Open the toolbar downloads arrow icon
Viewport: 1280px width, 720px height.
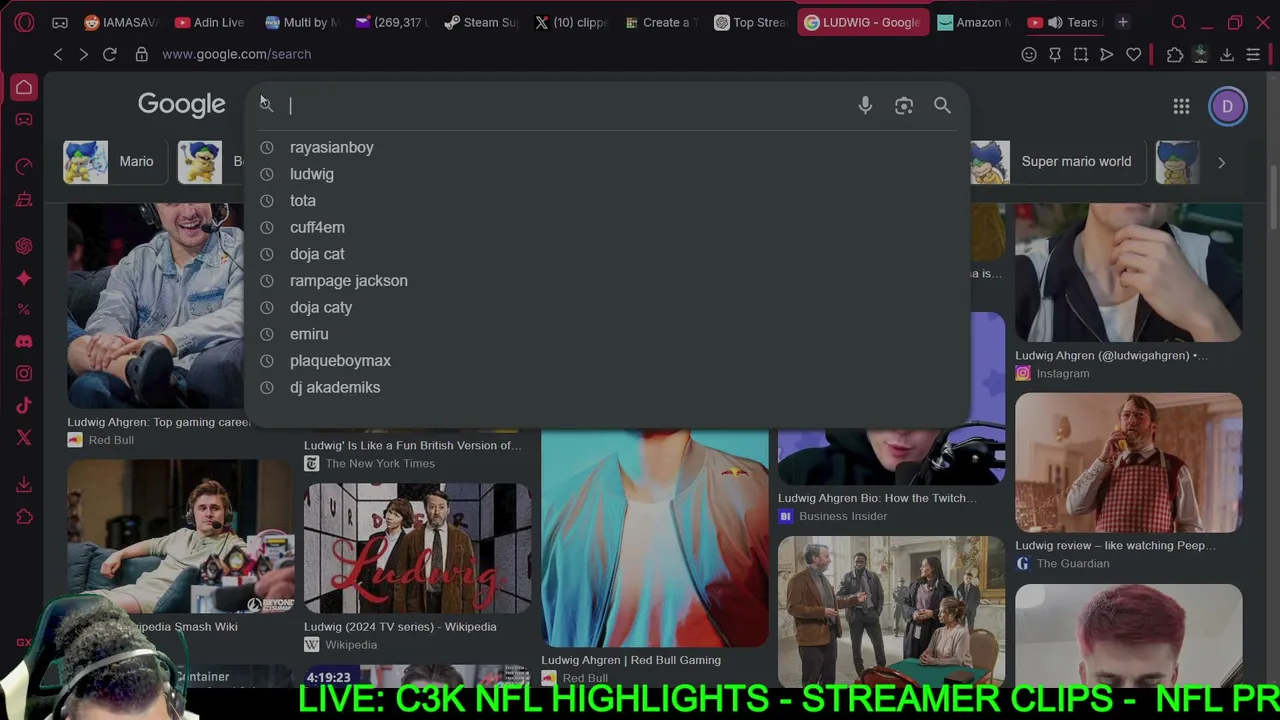click(1227, 54)
